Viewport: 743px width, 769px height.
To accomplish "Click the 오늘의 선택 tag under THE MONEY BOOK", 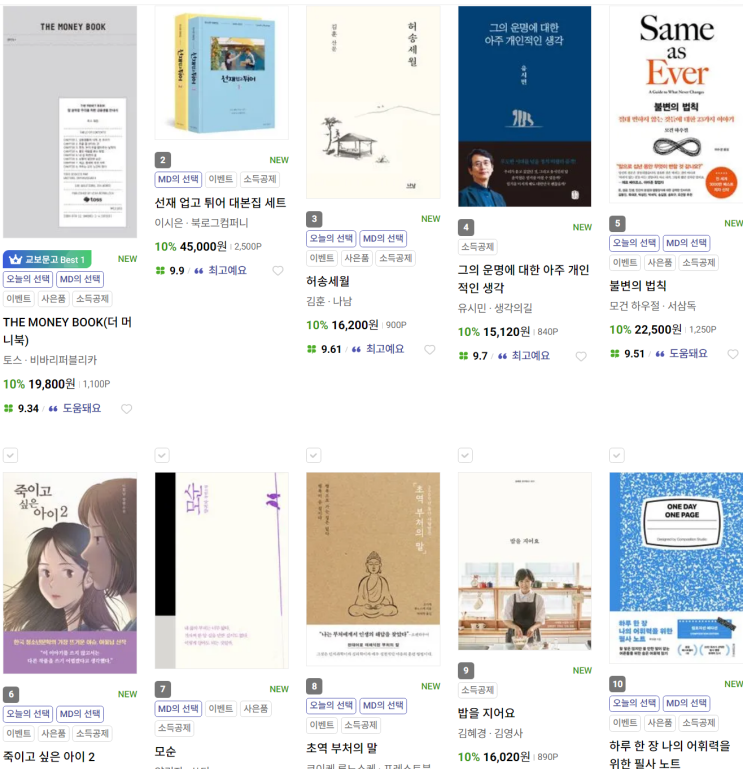I will (x=28, y=279).
